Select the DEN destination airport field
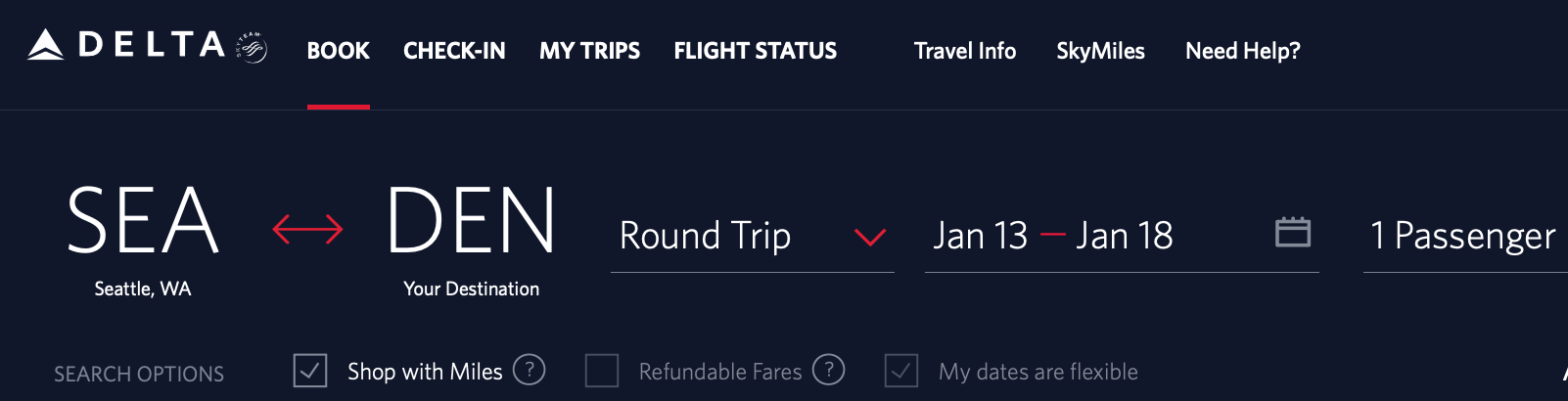Image resolution: width=1568 pixels, height=401 pixels. pyautogui.click(x=471, y=222)
